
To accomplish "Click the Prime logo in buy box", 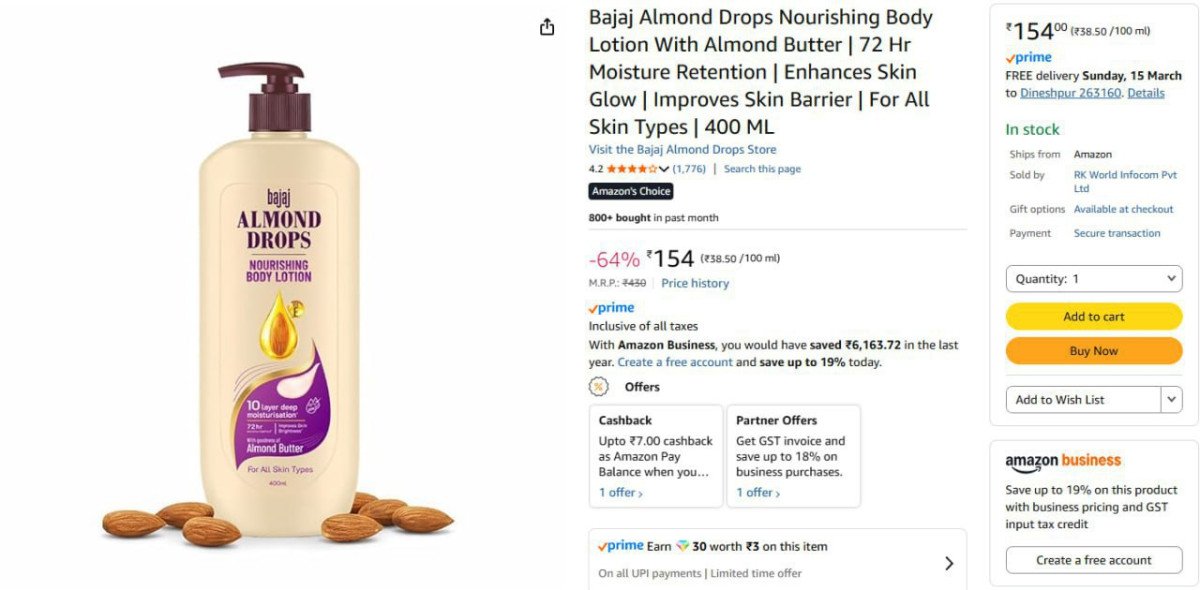I will (1028, 58).
